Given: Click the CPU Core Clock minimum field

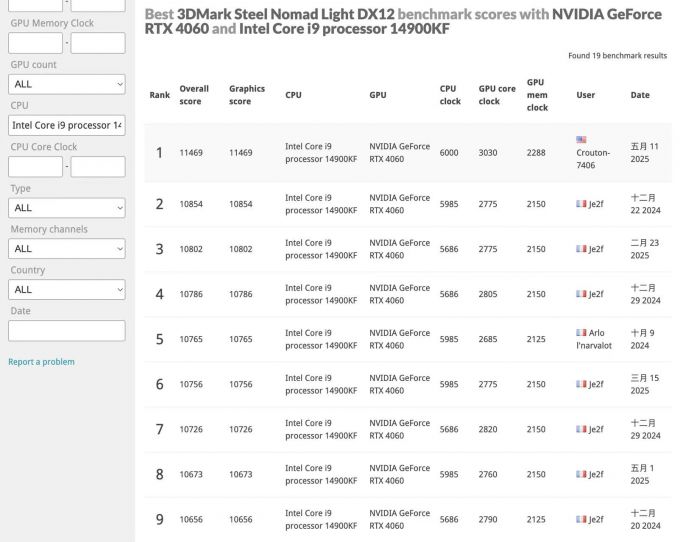Looking at the screenshot, I should coord(35,167).
